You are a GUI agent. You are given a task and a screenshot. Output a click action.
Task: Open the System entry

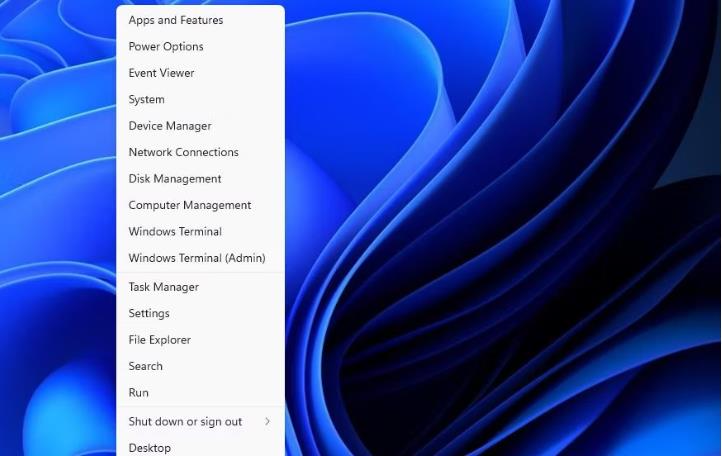tap(201, 99)
